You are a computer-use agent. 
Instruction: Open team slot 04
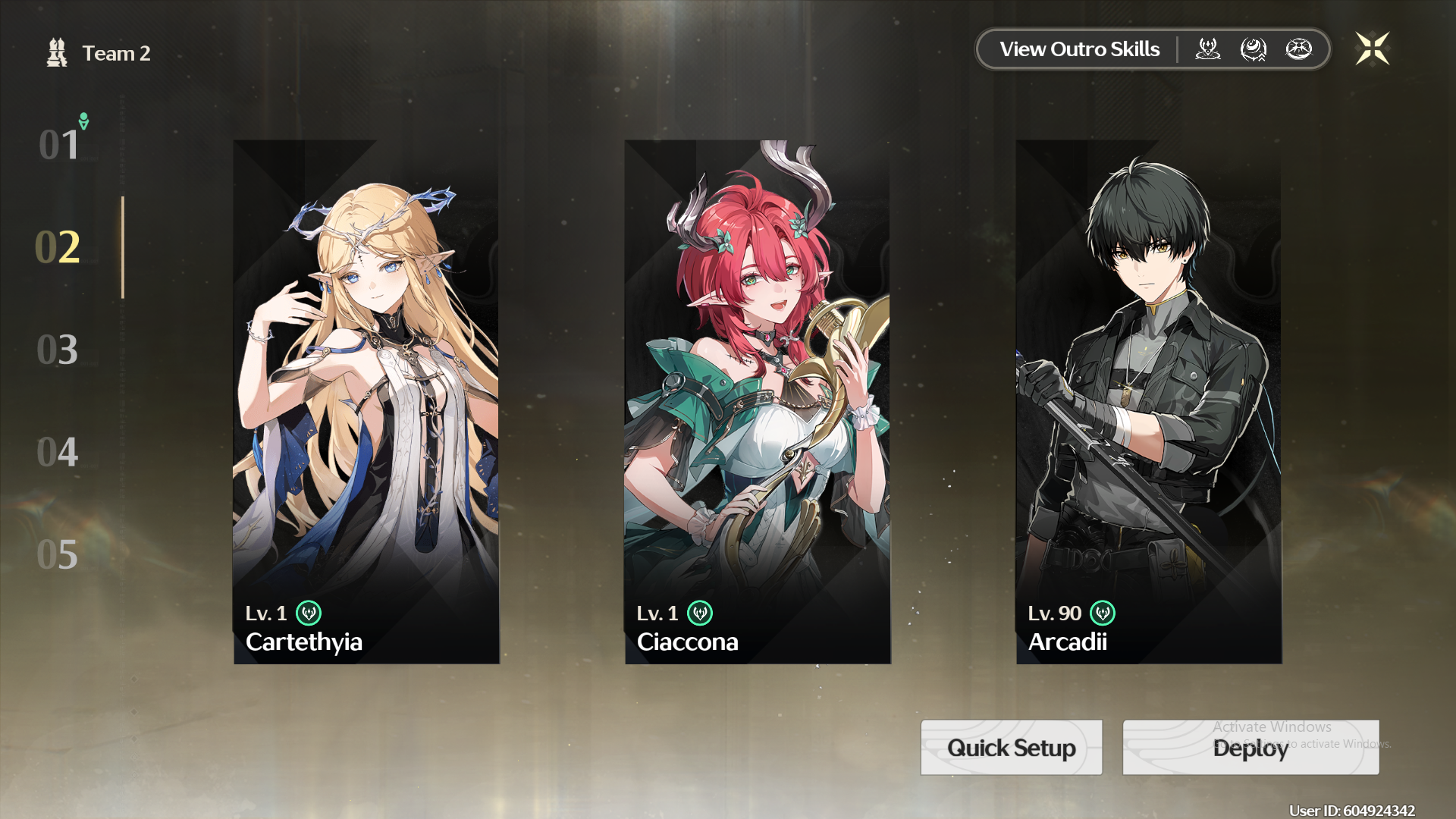[x=58, y=452]
